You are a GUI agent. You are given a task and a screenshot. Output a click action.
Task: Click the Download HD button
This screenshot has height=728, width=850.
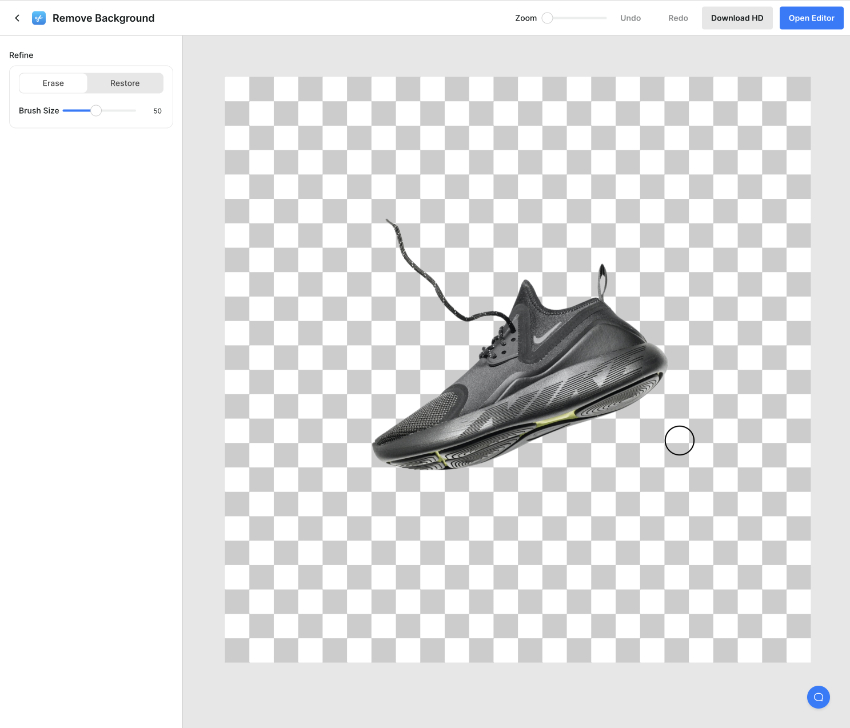tap(737, 18)
